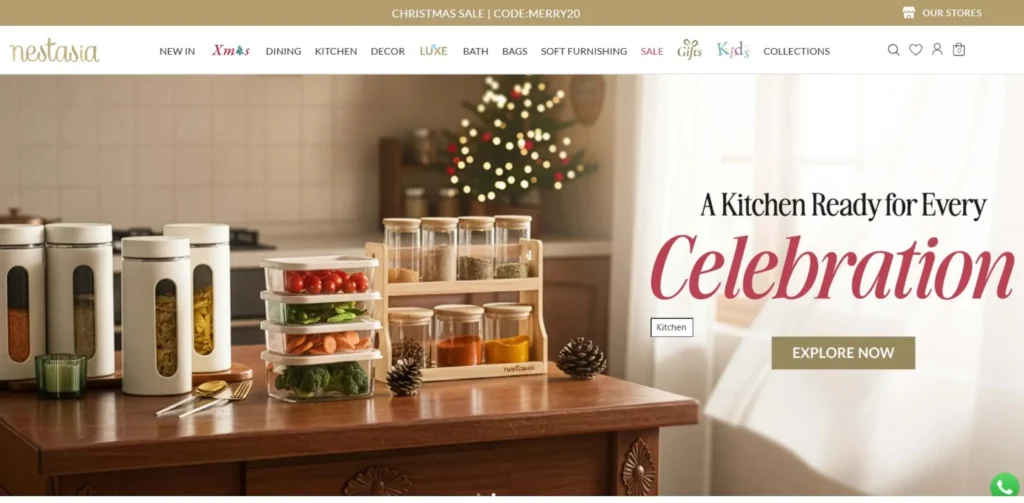The width and height of the screenshot is (1024, 503).
Task: View wishlist via heart icon
Action: point(916,50)
